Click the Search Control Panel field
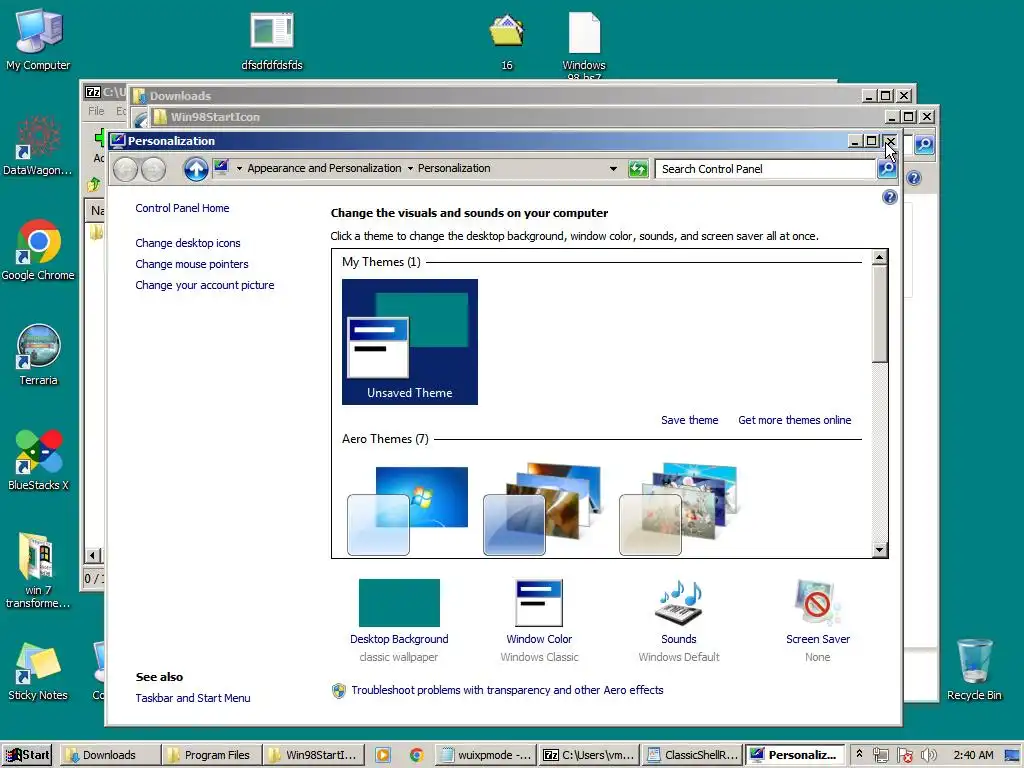Viewport: 1024px width, 768px height. pos(765,169)
